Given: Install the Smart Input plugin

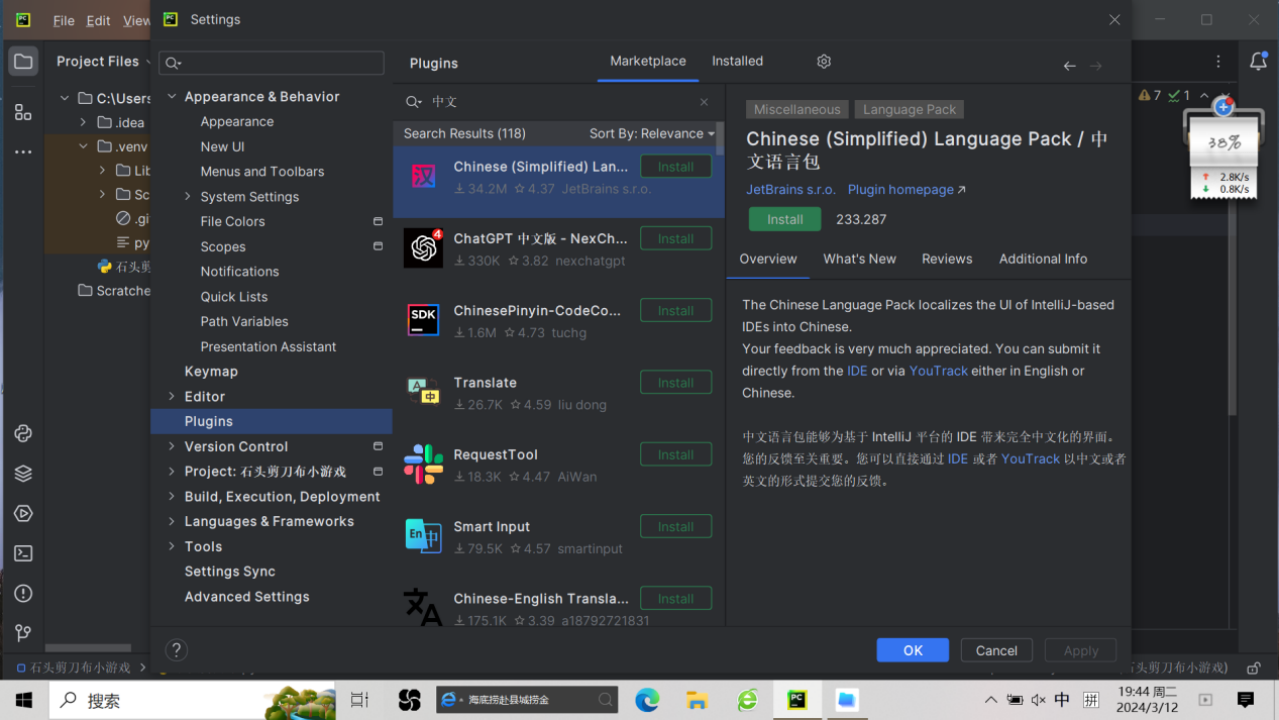Looking at the screenshot, I should pos(676,527).
